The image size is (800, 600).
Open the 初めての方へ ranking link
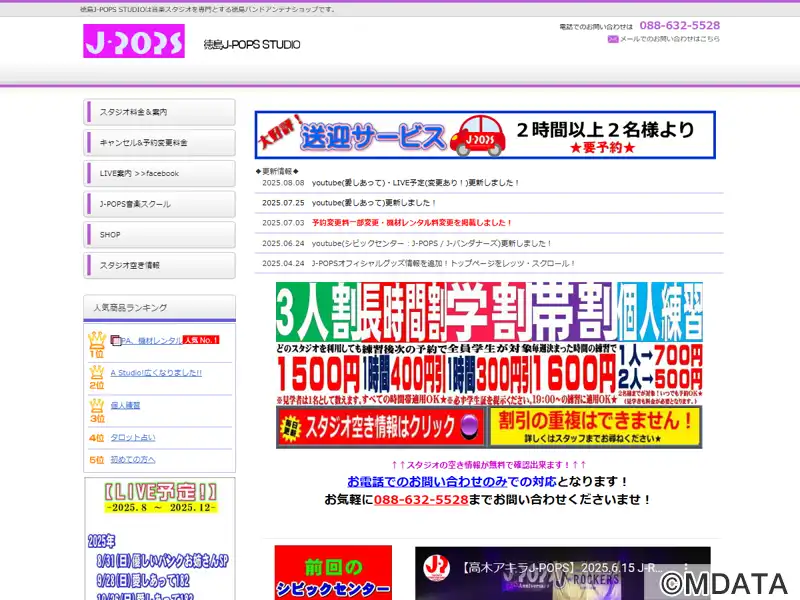[x=133, y=459]
